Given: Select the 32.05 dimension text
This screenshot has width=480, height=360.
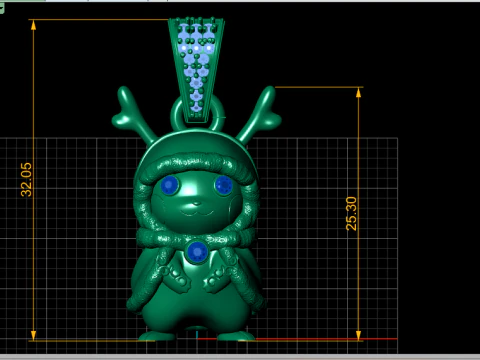Looking at the screenshot, I should [x=26, y=180].
